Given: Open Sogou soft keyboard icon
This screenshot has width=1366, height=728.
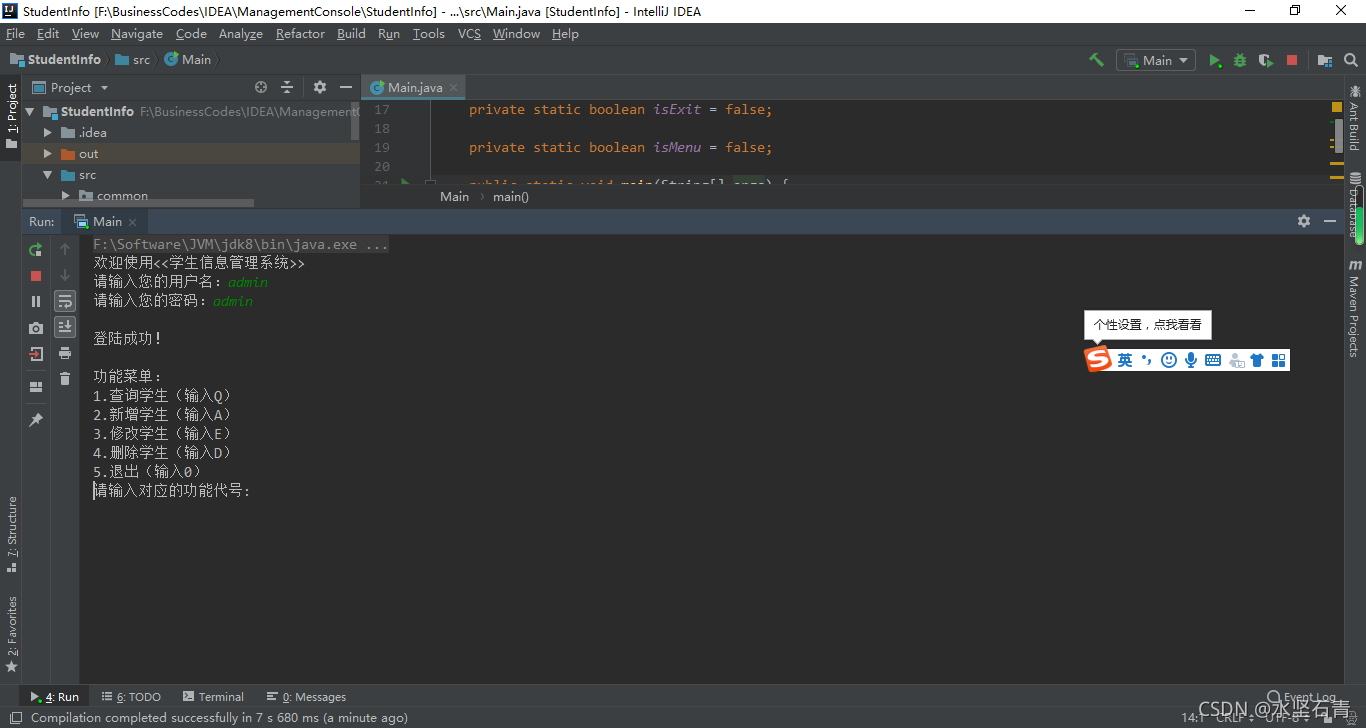Looking at the screenshot, I should [1213, 360].
